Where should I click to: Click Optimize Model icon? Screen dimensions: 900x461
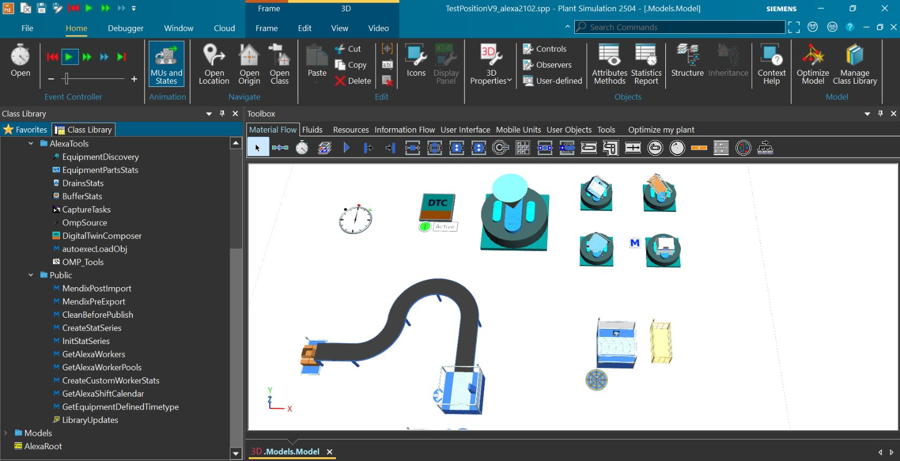pos(813,64)
